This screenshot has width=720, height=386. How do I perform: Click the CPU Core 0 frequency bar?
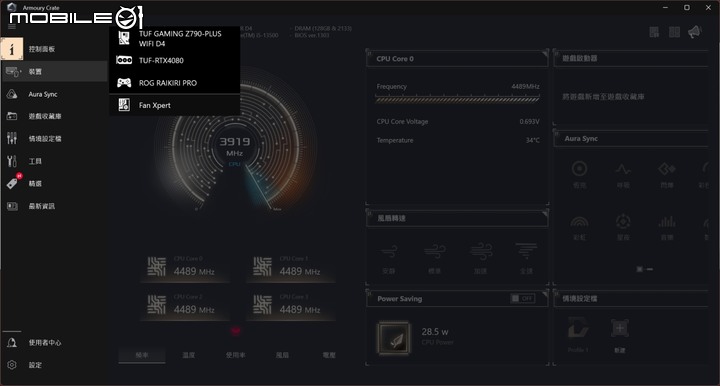(458, 99)
